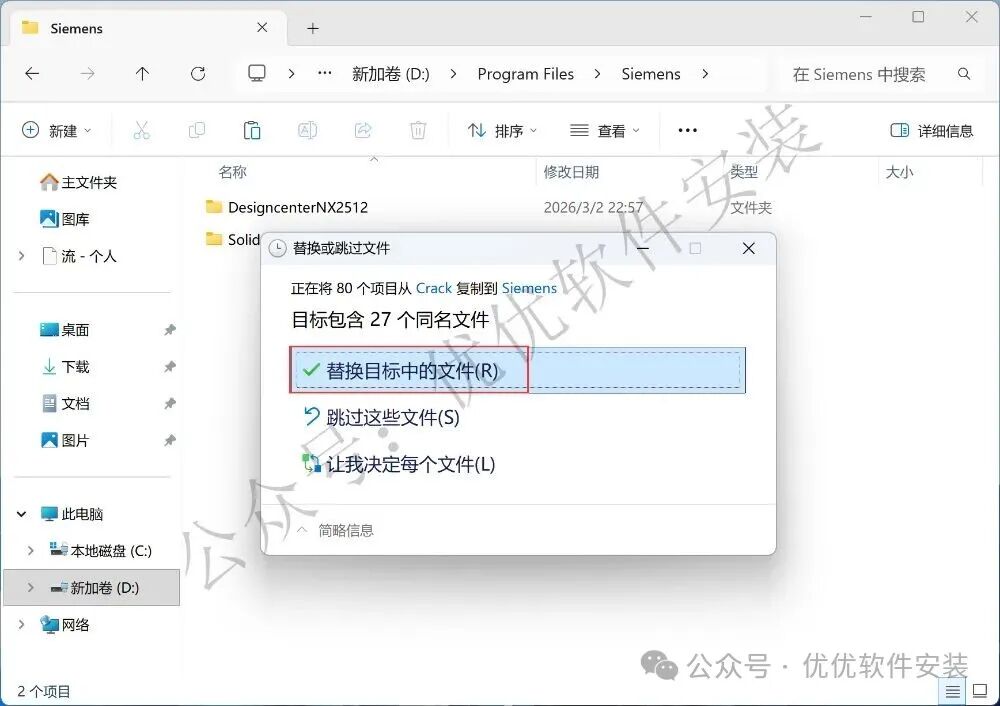
Task: Sort by 名称 column header
Action: coord(232,172)
